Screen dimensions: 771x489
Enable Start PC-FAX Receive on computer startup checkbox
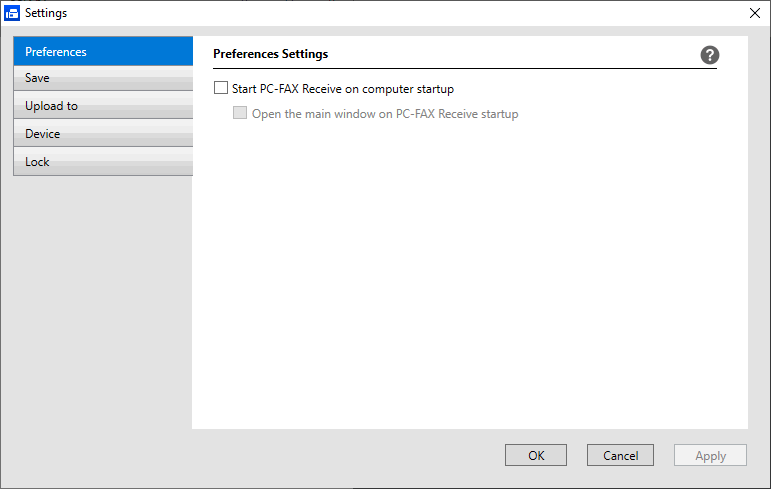(x=221, y=89)
